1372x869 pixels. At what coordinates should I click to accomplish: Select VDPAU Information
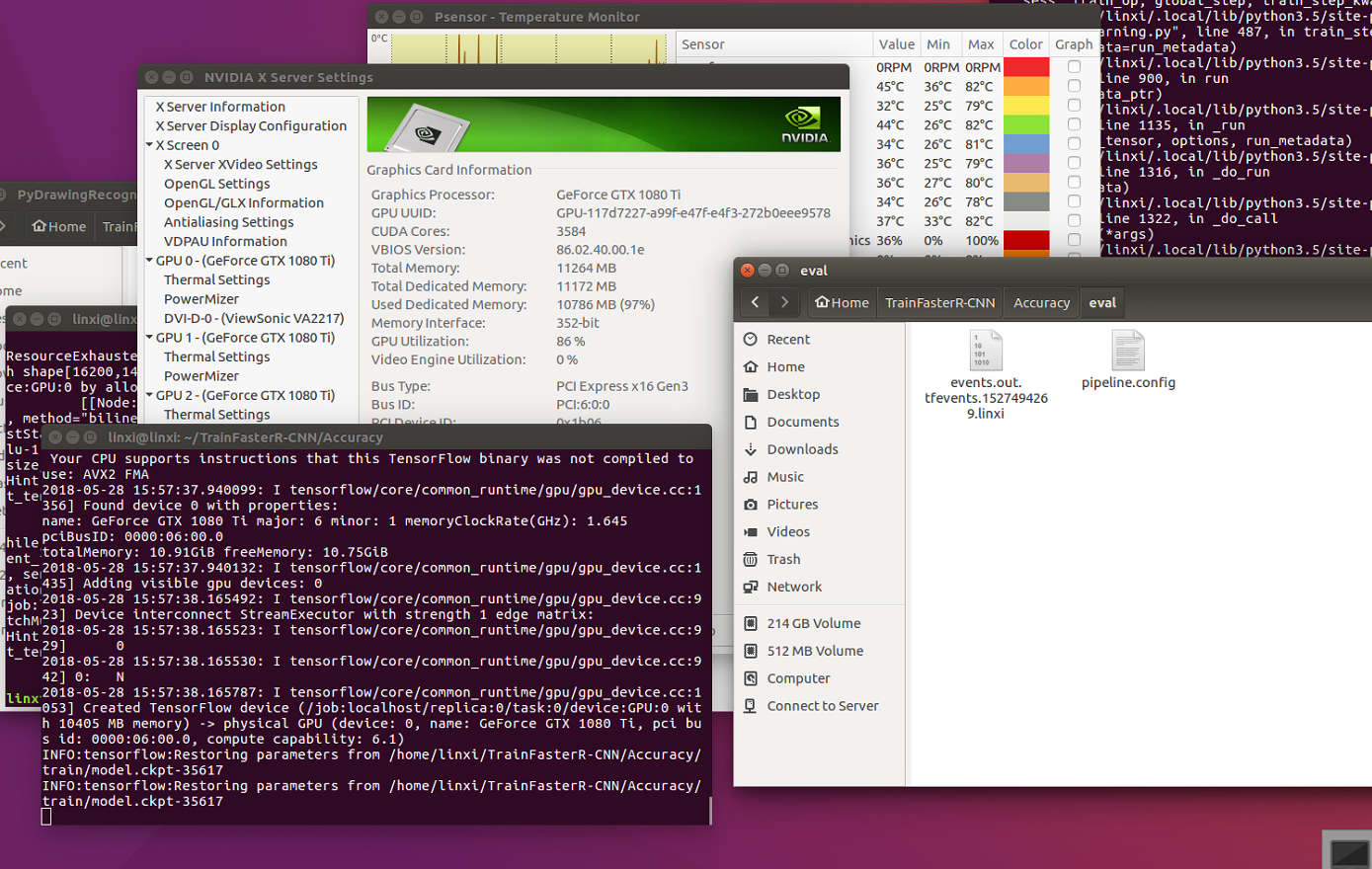225,241
